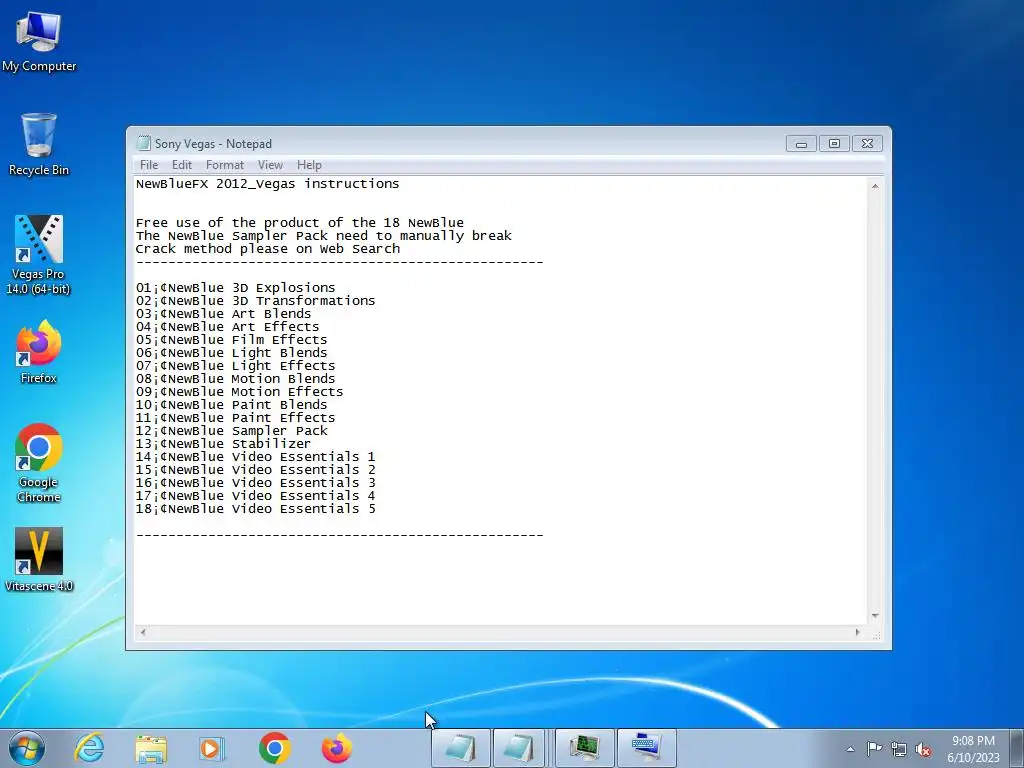Open Windows Media Player from taskbar
Screen dimensions: 1024x768
(212, 748)
